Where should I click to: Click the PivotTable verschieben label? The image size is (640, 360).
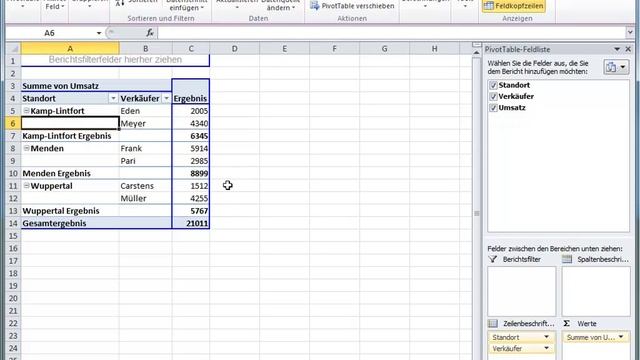point(358,6)
